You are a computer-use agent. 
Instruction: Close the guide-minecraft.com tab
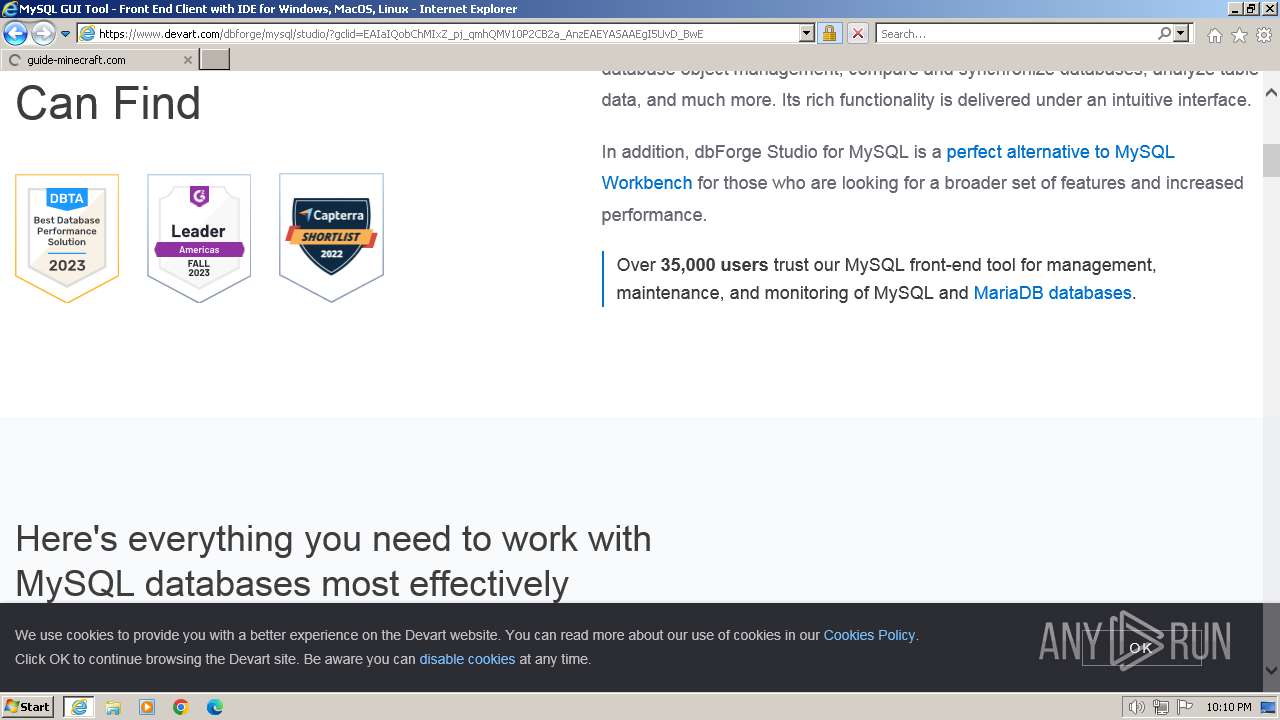tap(187, 60)
